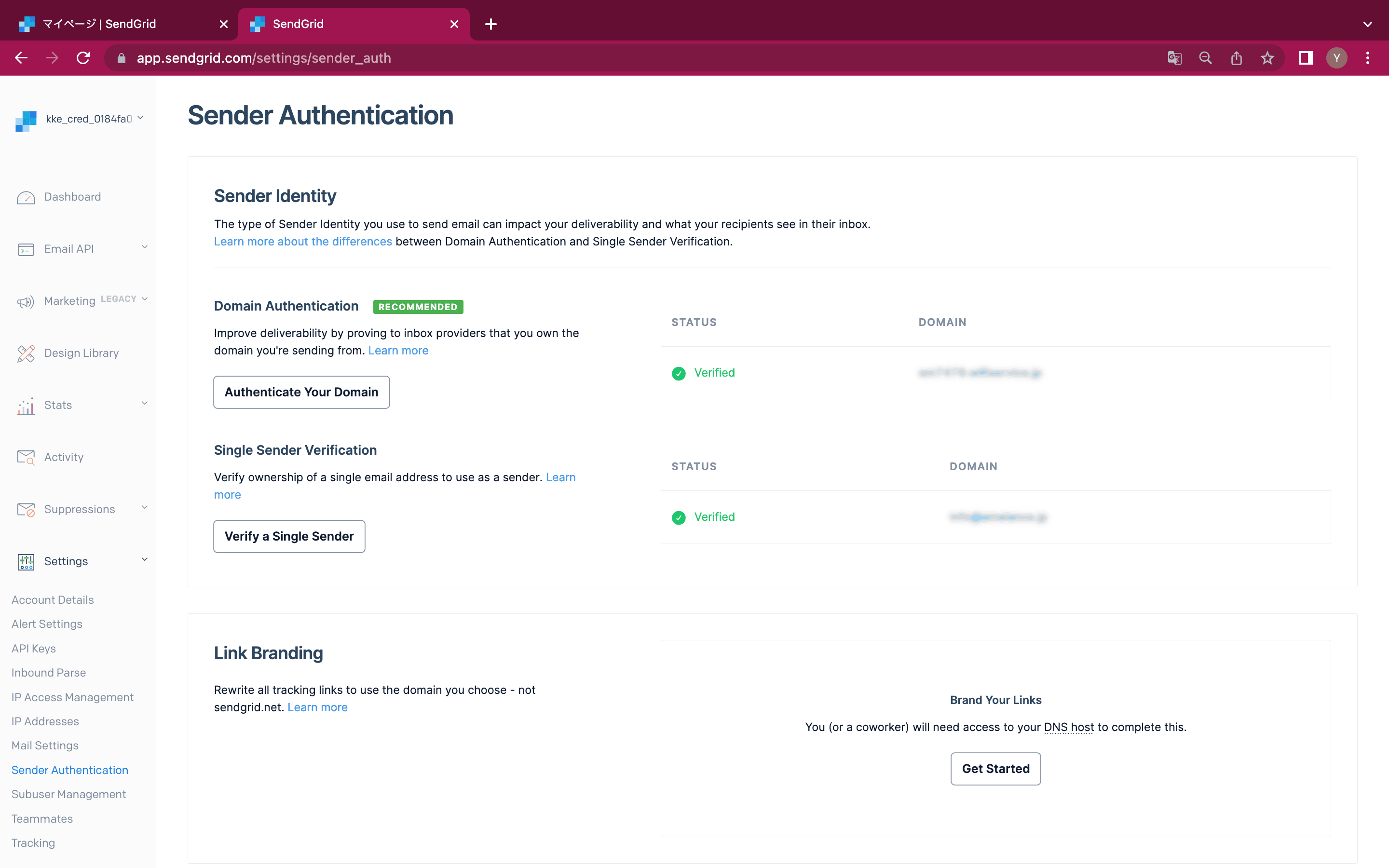Click the Design Library sidebar label
This screenshot has height=868, width=1389.
(x=82, y=353)
